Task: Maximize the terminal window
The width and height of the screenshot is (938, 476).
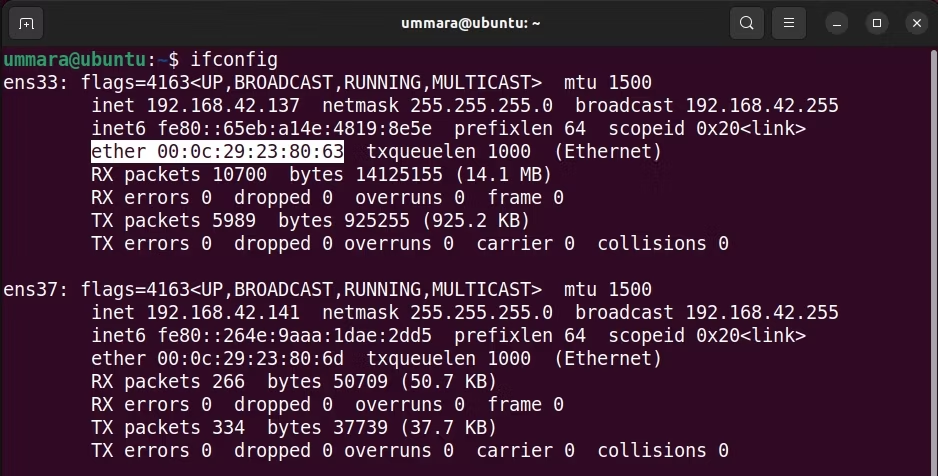Action: point(877,23)
